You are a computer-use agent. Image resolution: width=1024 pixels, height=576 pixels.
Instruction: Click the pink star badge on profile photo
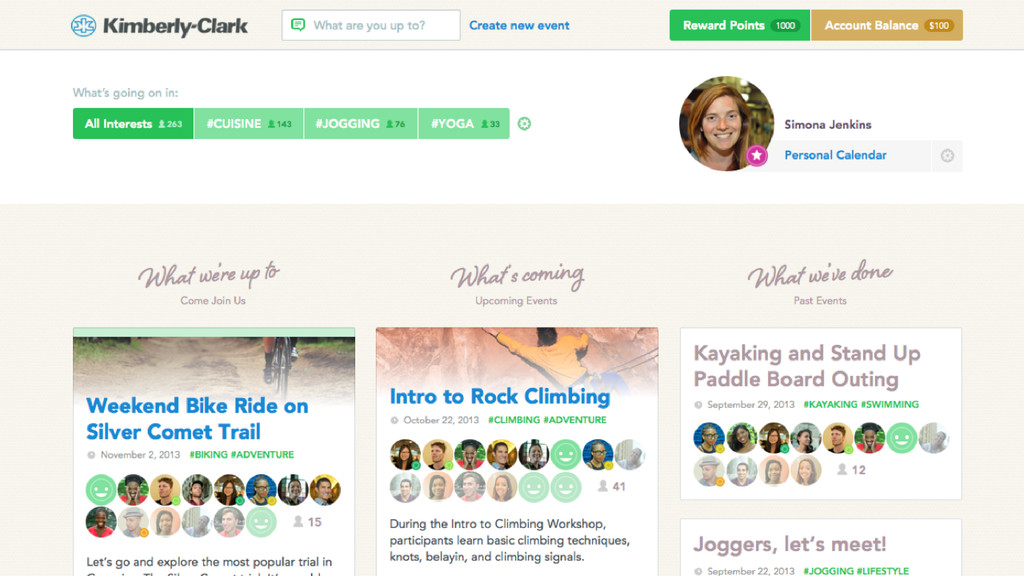click(756, 155)
